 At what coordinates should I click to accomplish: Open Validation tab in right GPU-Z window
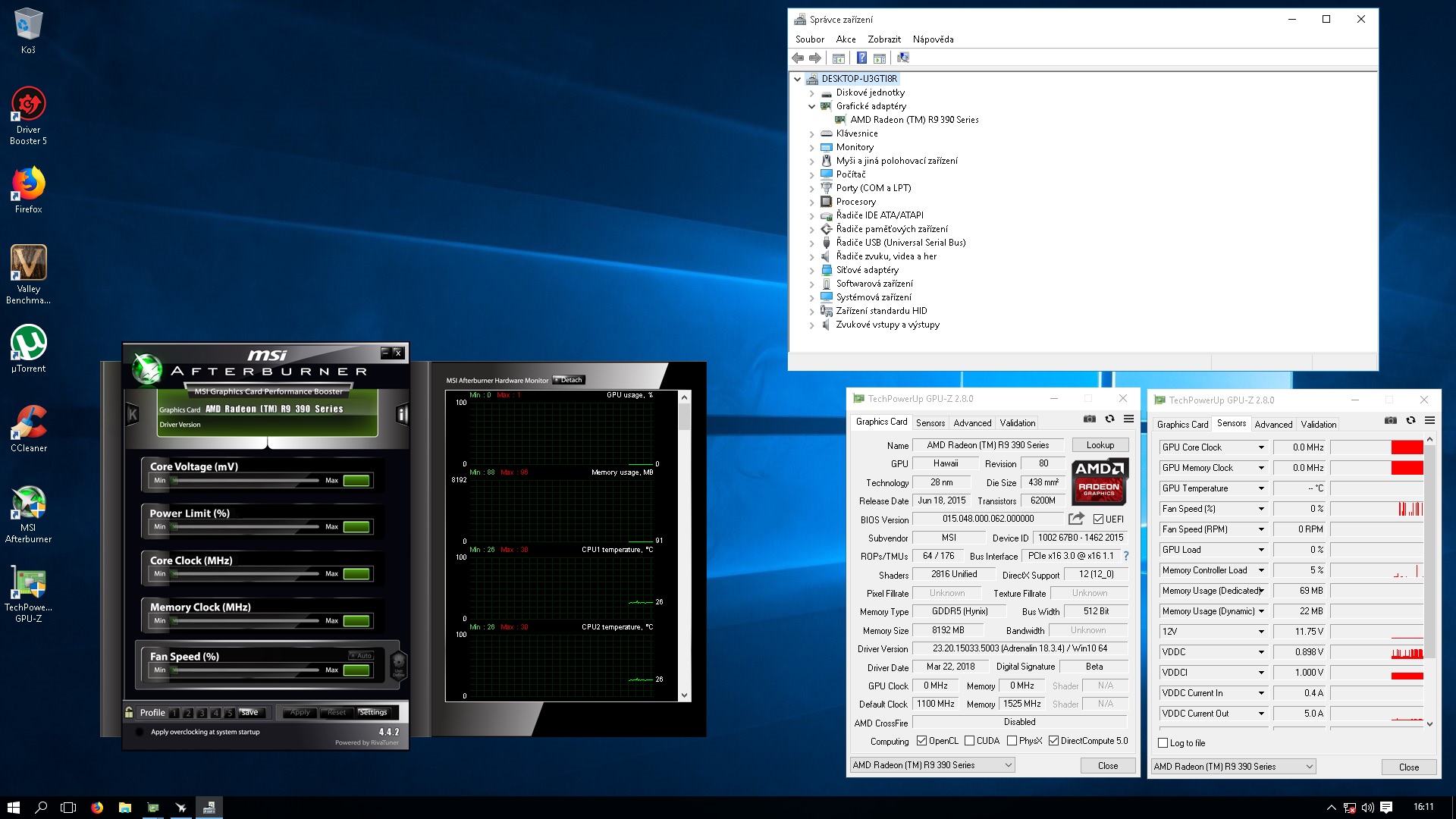point(1318,425)
